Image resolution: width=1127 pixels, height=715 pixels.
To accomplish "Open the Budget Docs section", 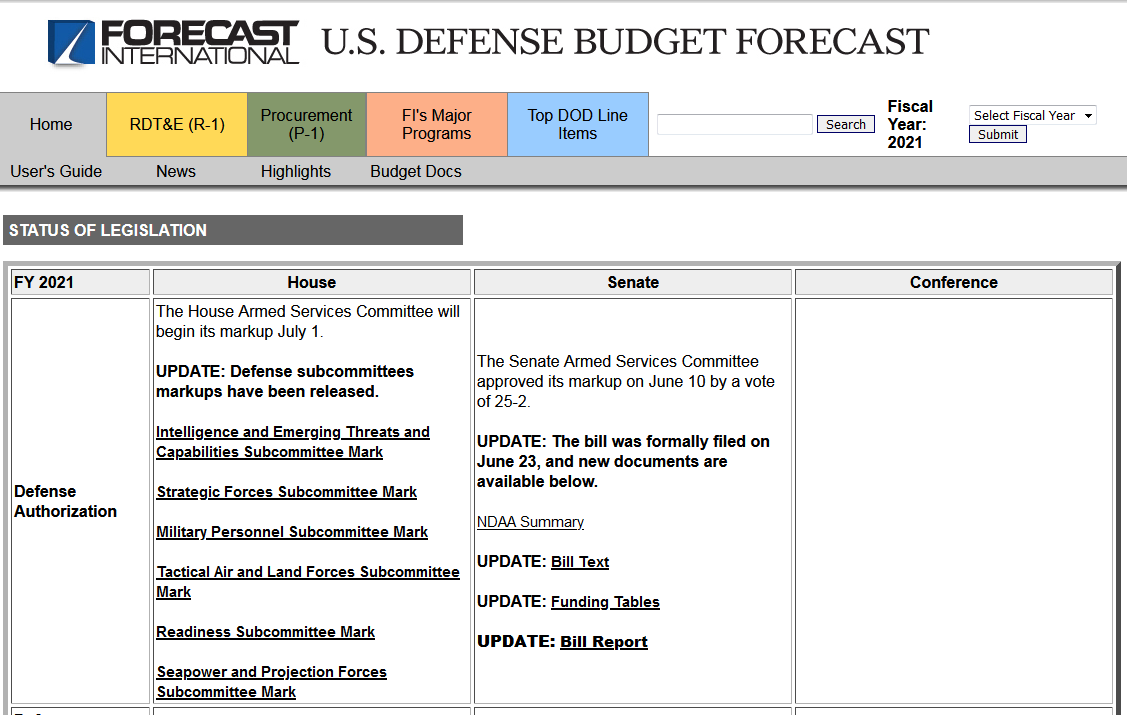I will pos(415,171).
